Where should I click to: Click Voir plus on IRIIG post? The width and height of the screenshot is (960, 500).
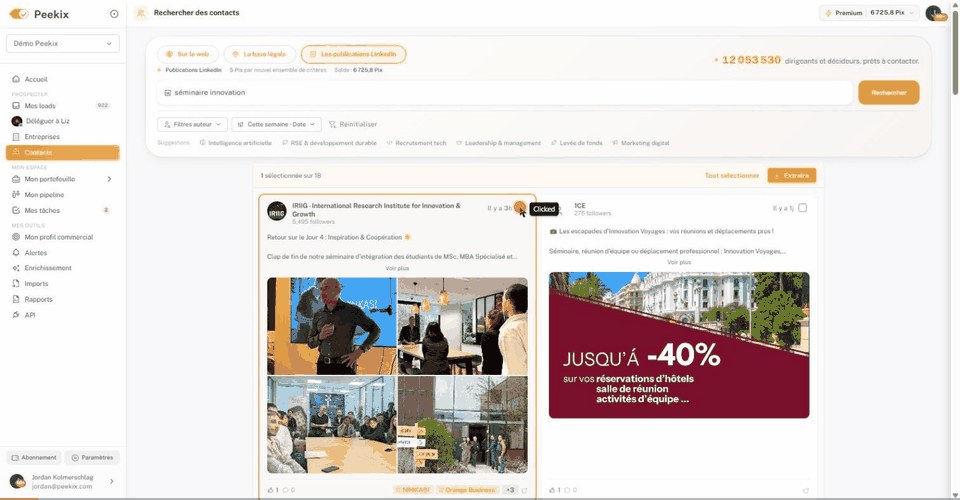[x=397, y=269]
